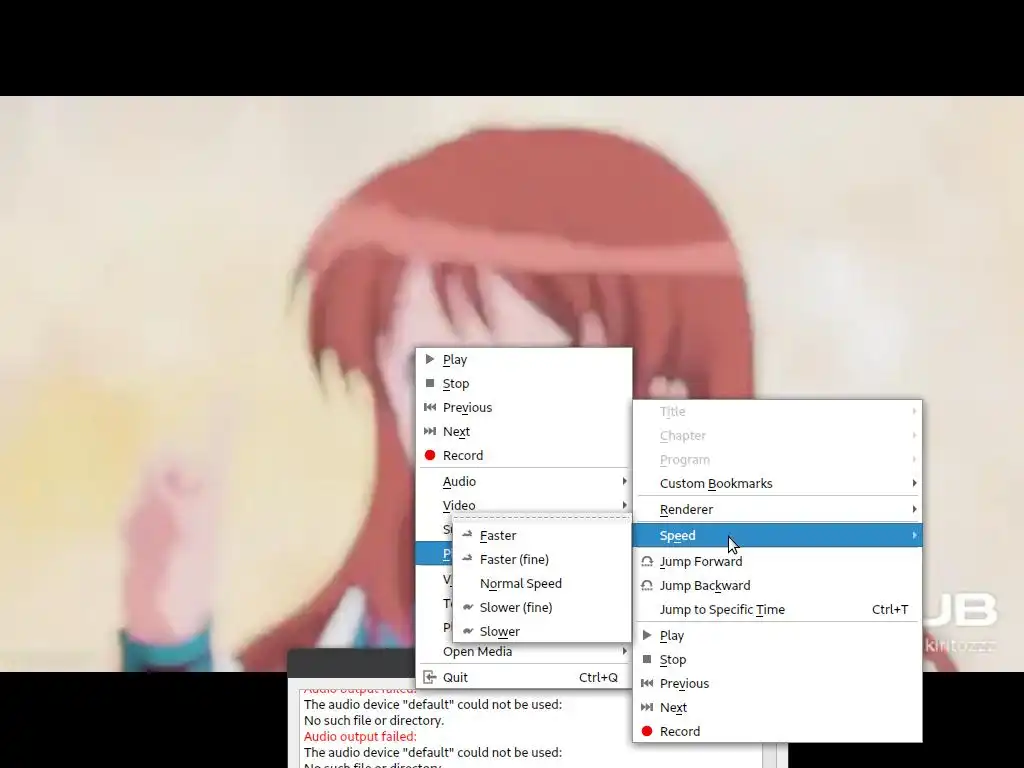Click Stop in the Playback submenu

[x=777, y=660]
